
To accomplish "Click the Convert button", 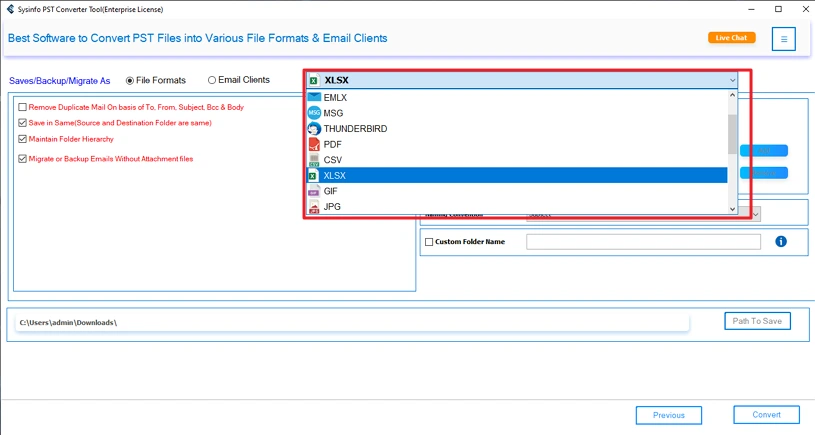I will pyautogui.click(x=766, y=415).
